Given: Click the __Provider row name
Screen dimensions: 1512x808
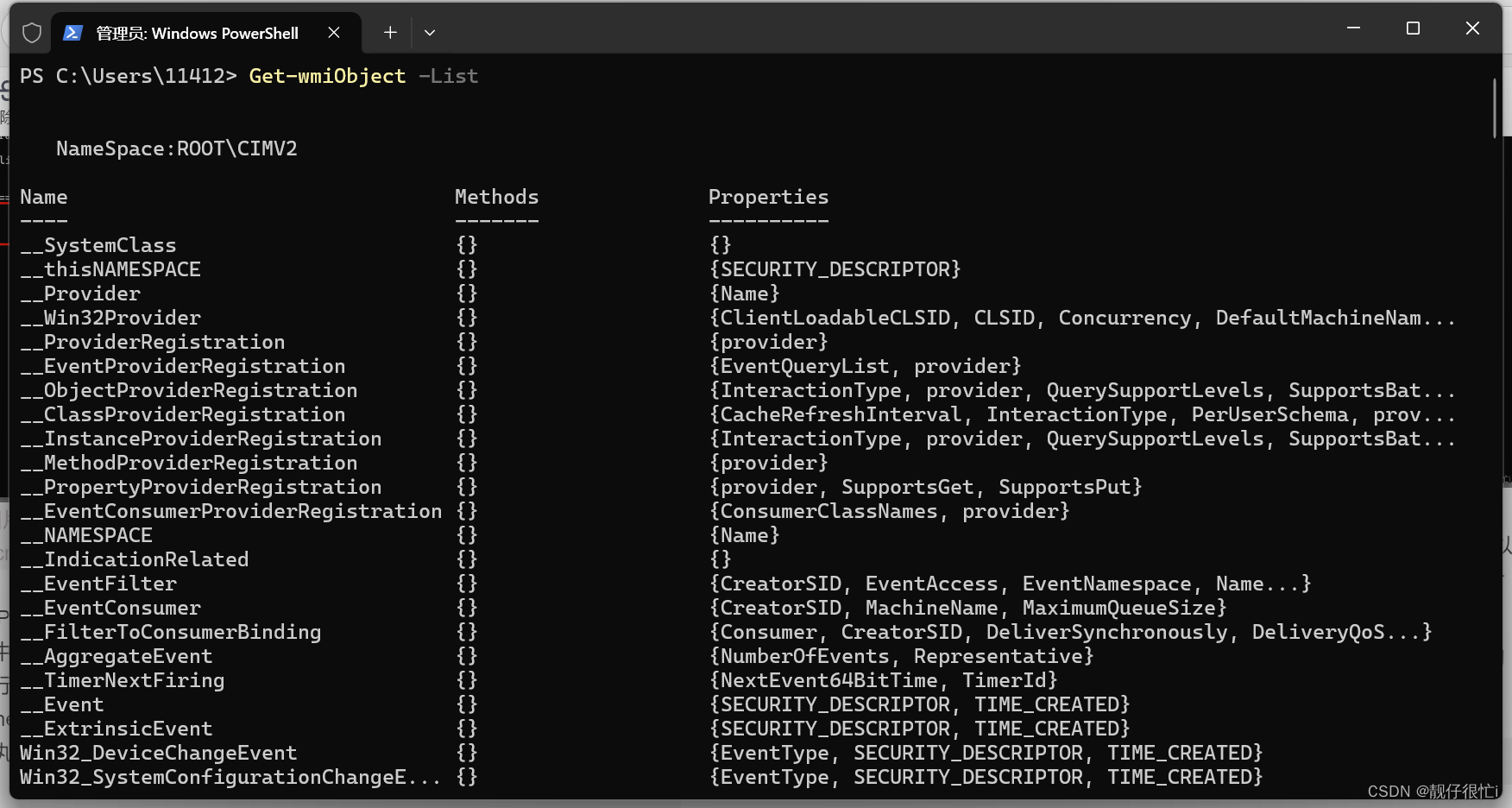Looking at the screenshot, I should click(80, 294).
